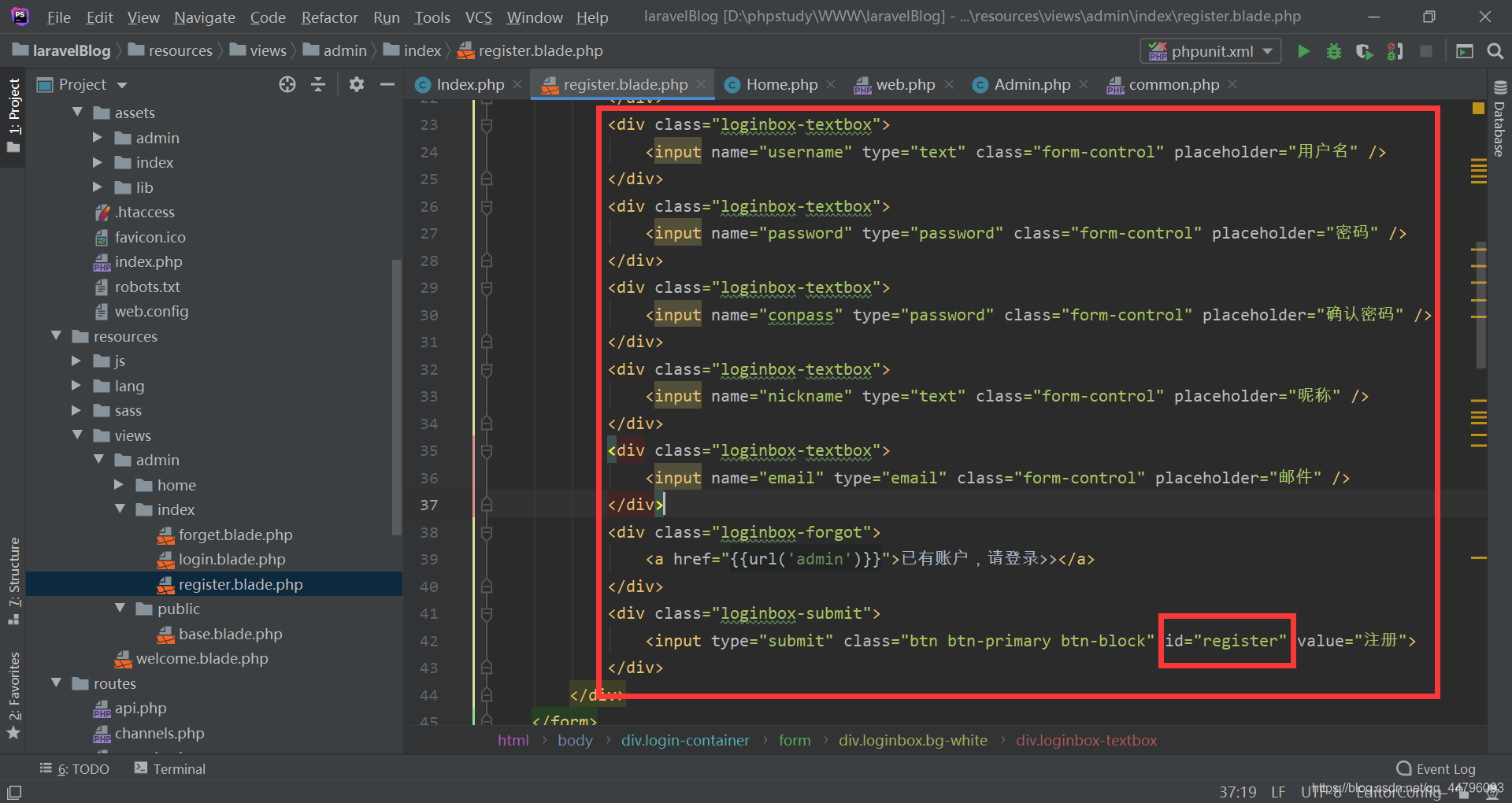The image size is (1512, 803).
Task: Close the web.php tab
Action: 949,84
